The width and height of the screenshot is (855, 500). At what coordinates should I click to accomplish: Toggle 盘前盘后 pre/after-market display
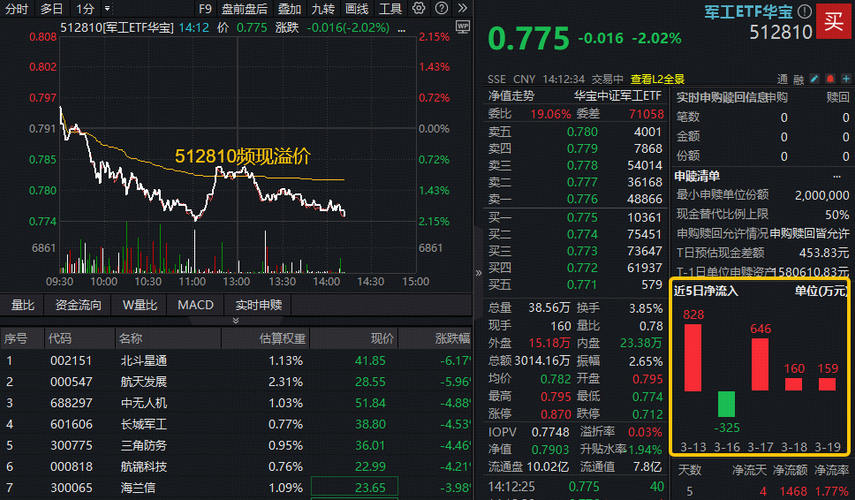click(x=244, y=9)
